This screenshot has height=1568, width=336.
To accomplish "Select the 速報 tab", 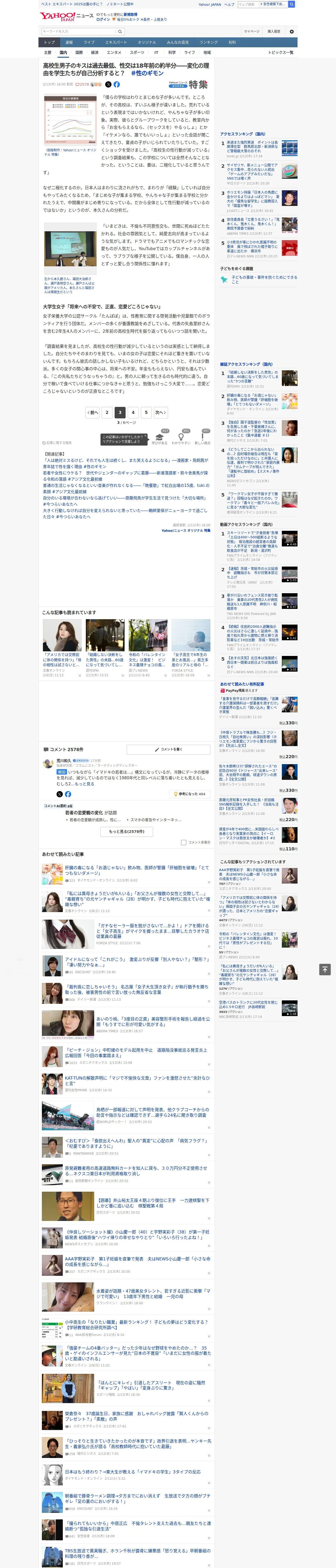I will click(69, 43).
